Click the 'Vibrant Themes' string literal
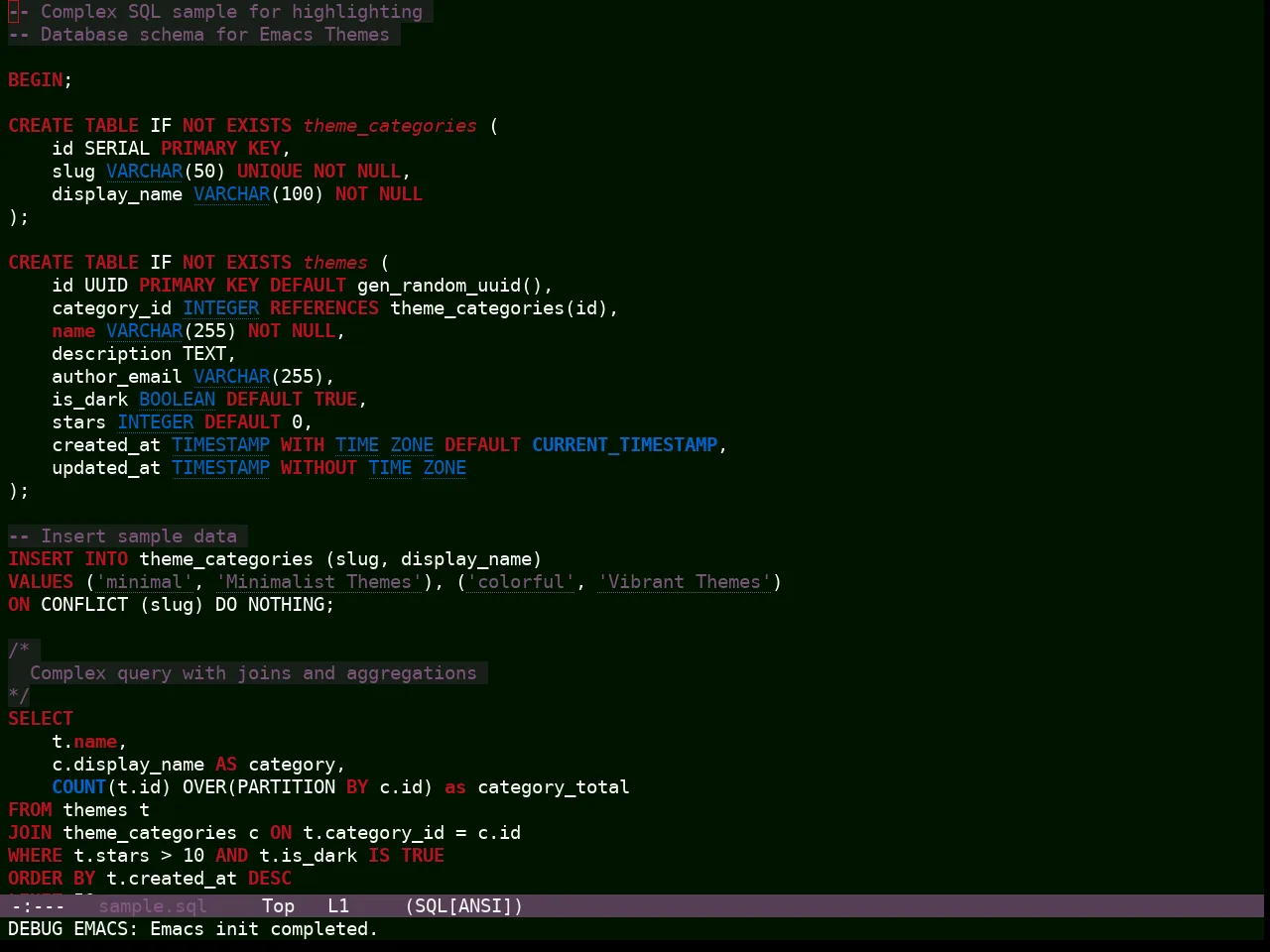The image size is (1270, 952). 685,582
